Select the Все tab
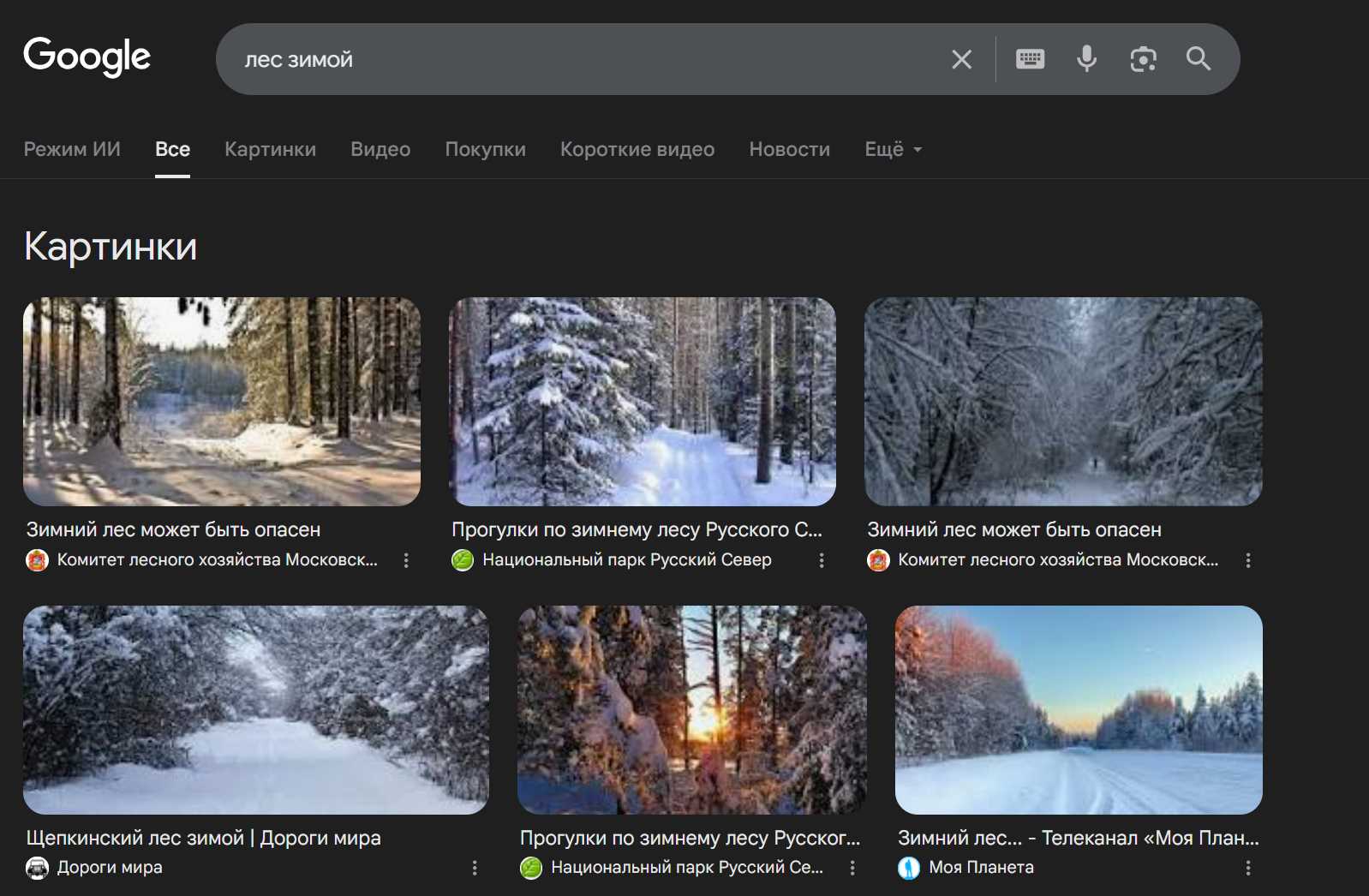Image resolution: width=1369 pixels, height=896 pixels. 172,149
